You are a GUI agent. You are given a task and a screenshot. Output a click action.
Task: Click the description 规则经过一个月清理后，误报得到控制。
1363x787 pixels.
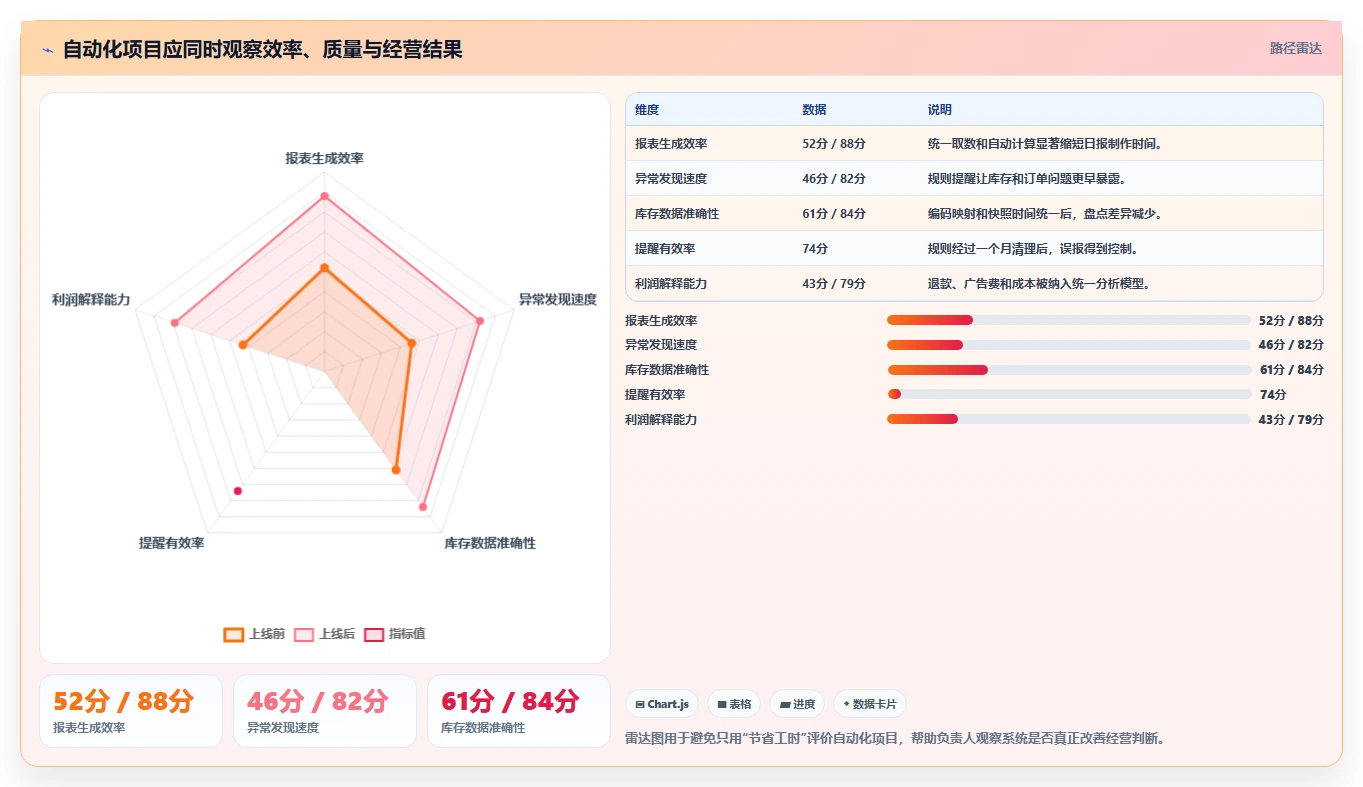pos(1033,249)
